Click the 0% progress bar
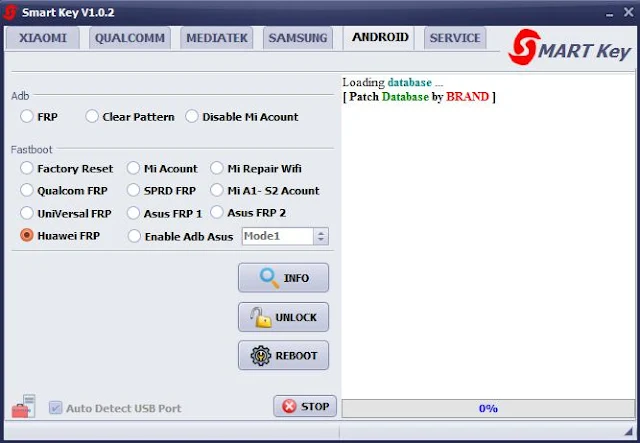 (x=488, y=408)
